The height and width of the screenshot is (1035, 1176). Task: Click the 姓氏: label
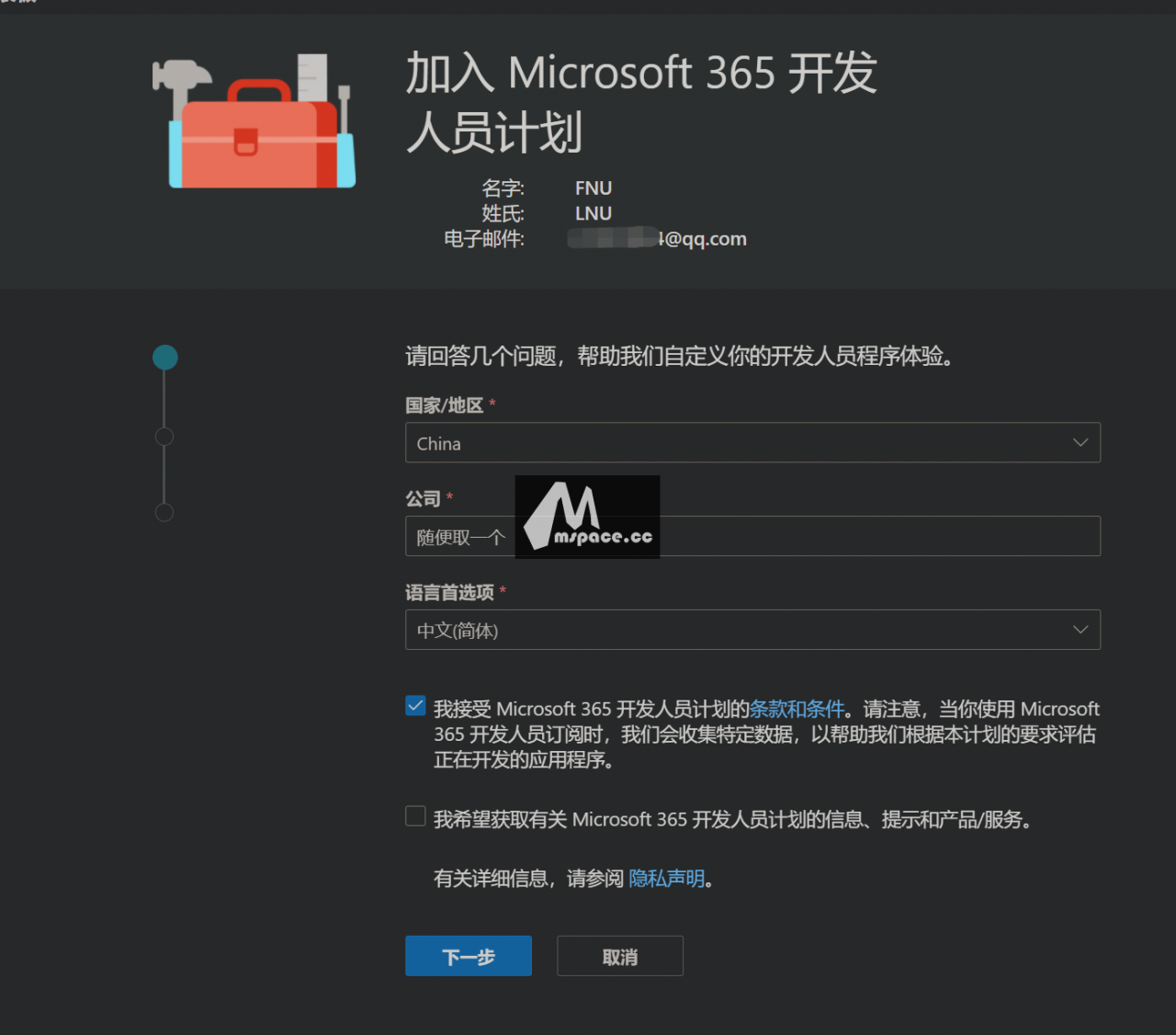503,213
